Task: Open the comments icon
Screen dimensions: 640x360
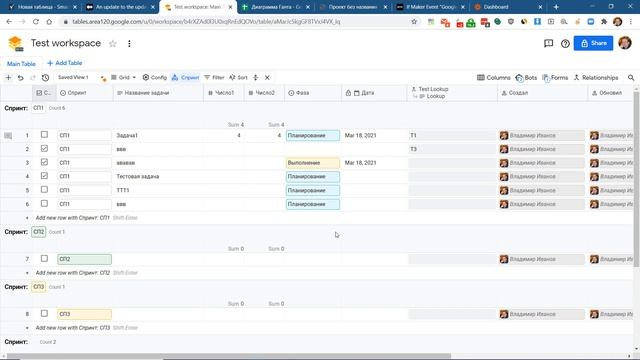Action: pos(549,43)
